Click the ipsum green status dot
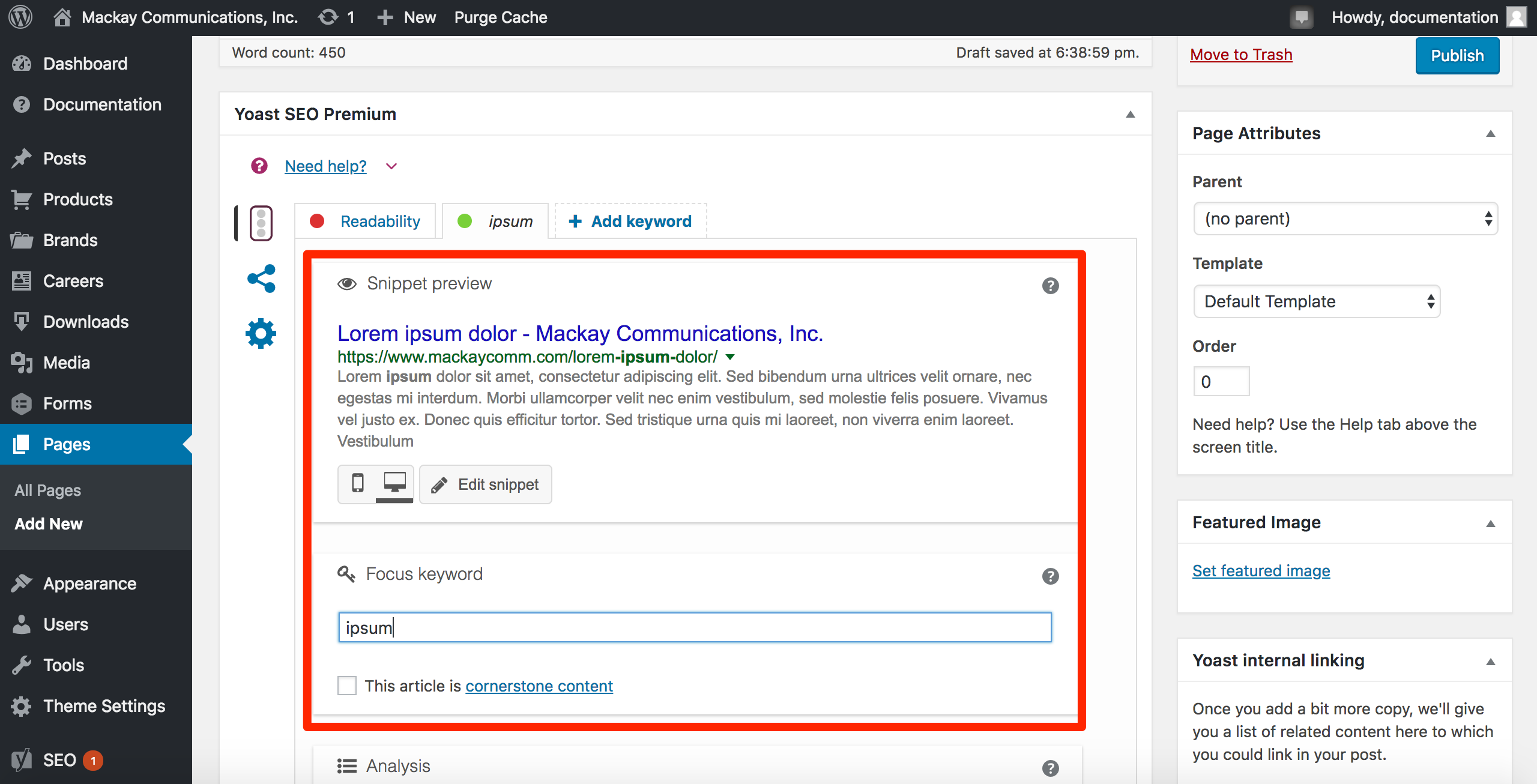Viewport: 1537px width, 784px height. pyautogui.click(x=465, y=221)
